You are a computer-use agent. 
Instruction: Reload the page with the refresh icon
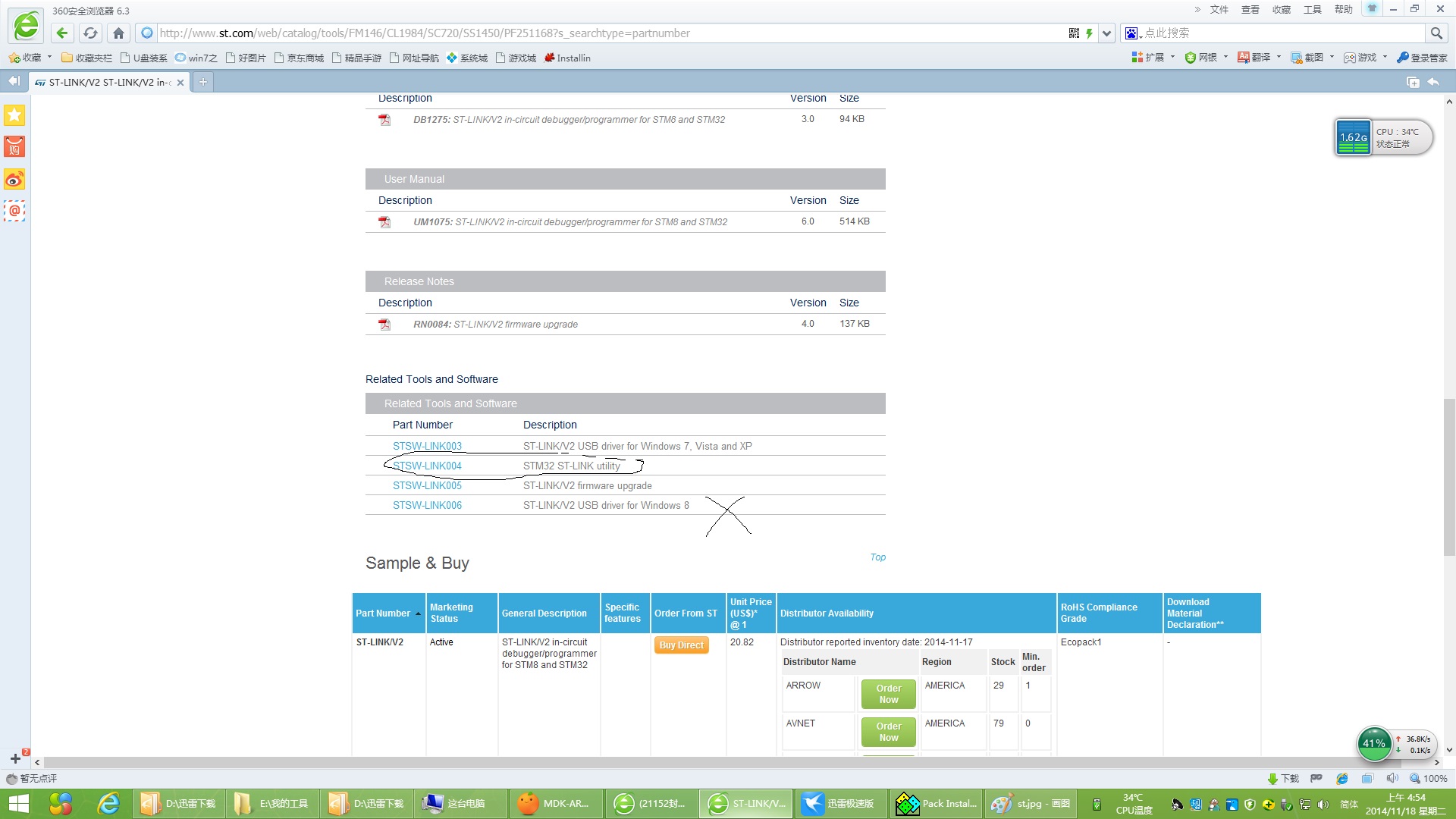point(90,33)
